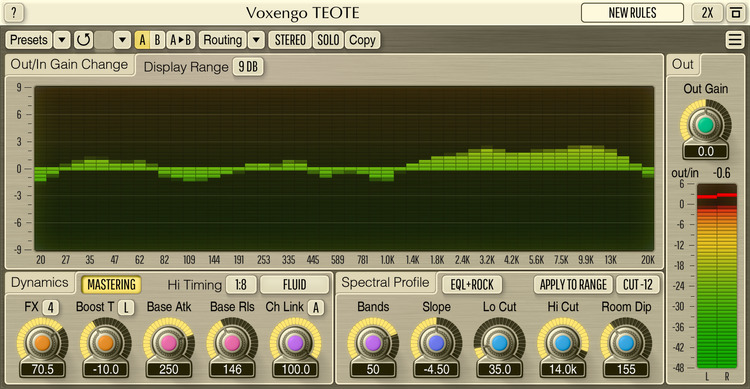Open the EQL+ROCK spectral profile selector

[472, 285]
